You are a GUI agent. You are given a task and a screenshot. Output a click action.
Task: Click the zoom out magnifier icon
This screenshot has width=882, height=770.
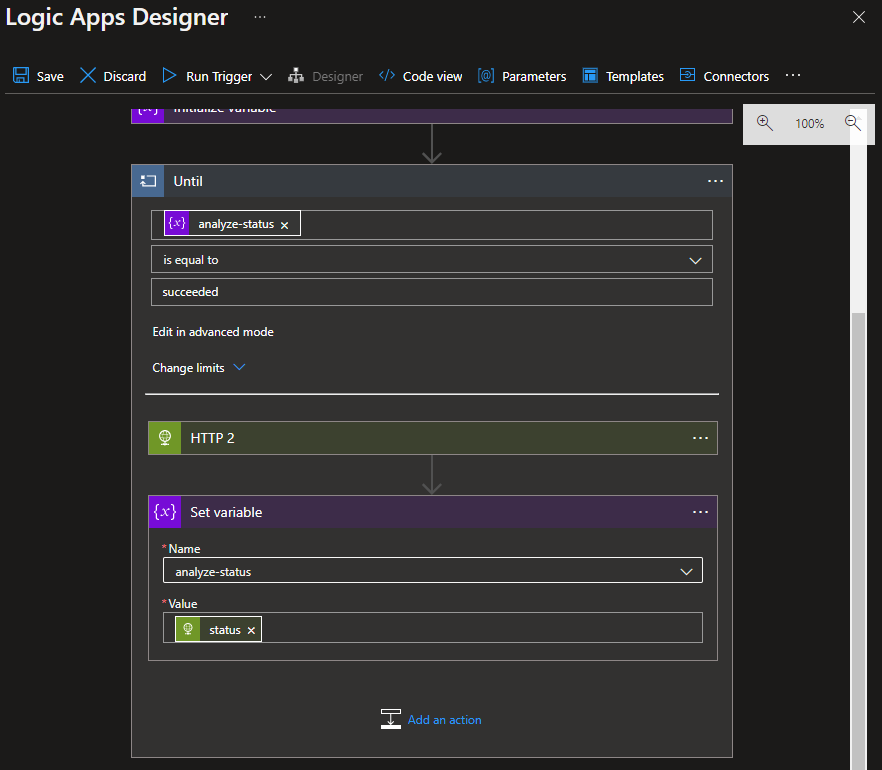pos(853,123)
